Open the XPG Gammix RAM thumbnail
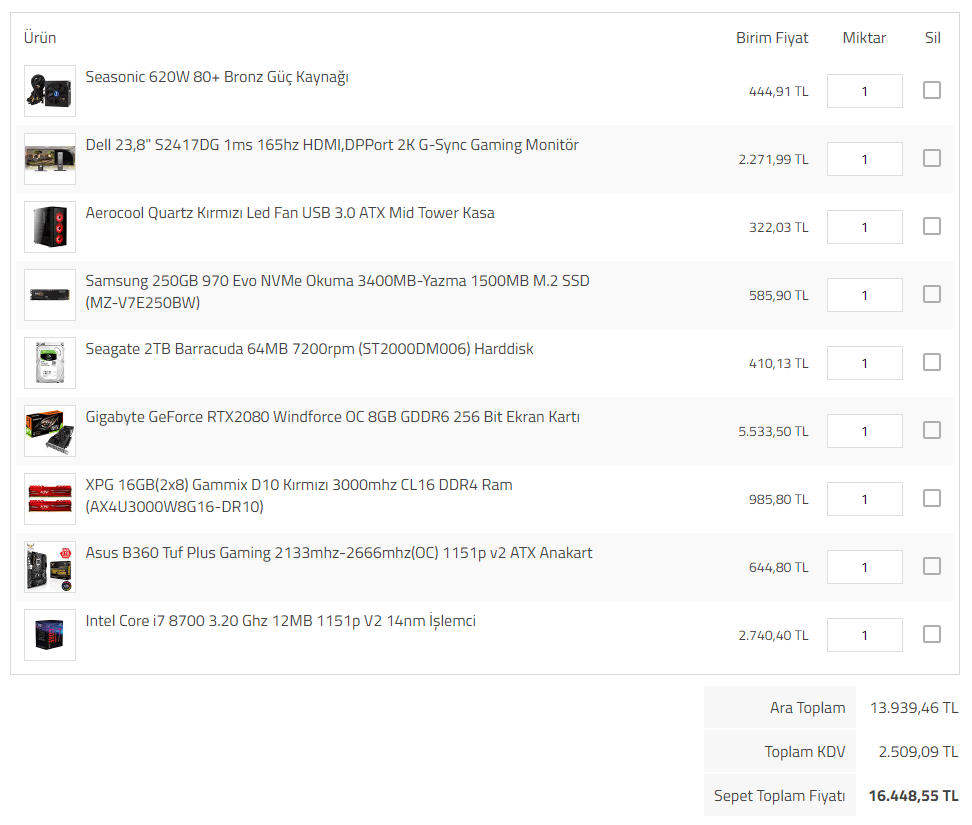The height and width of the screenshot is (825, 972). (50, 499)
